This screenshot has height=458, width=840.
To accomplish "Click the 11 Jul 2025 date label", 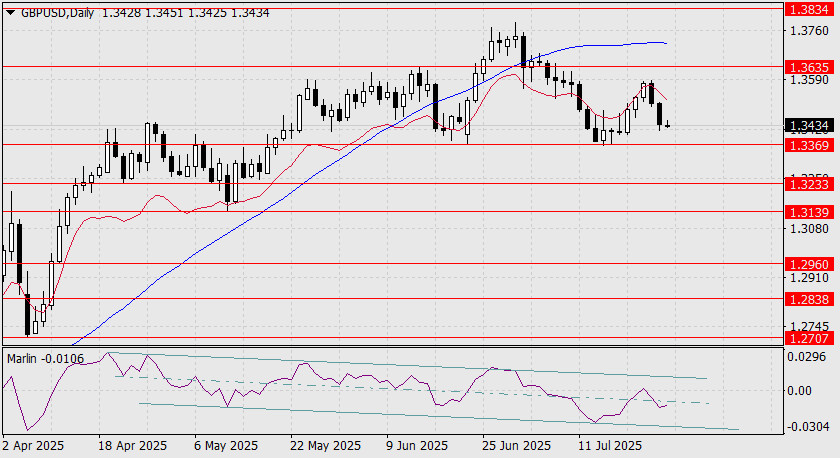I will (x=610, y=446).
